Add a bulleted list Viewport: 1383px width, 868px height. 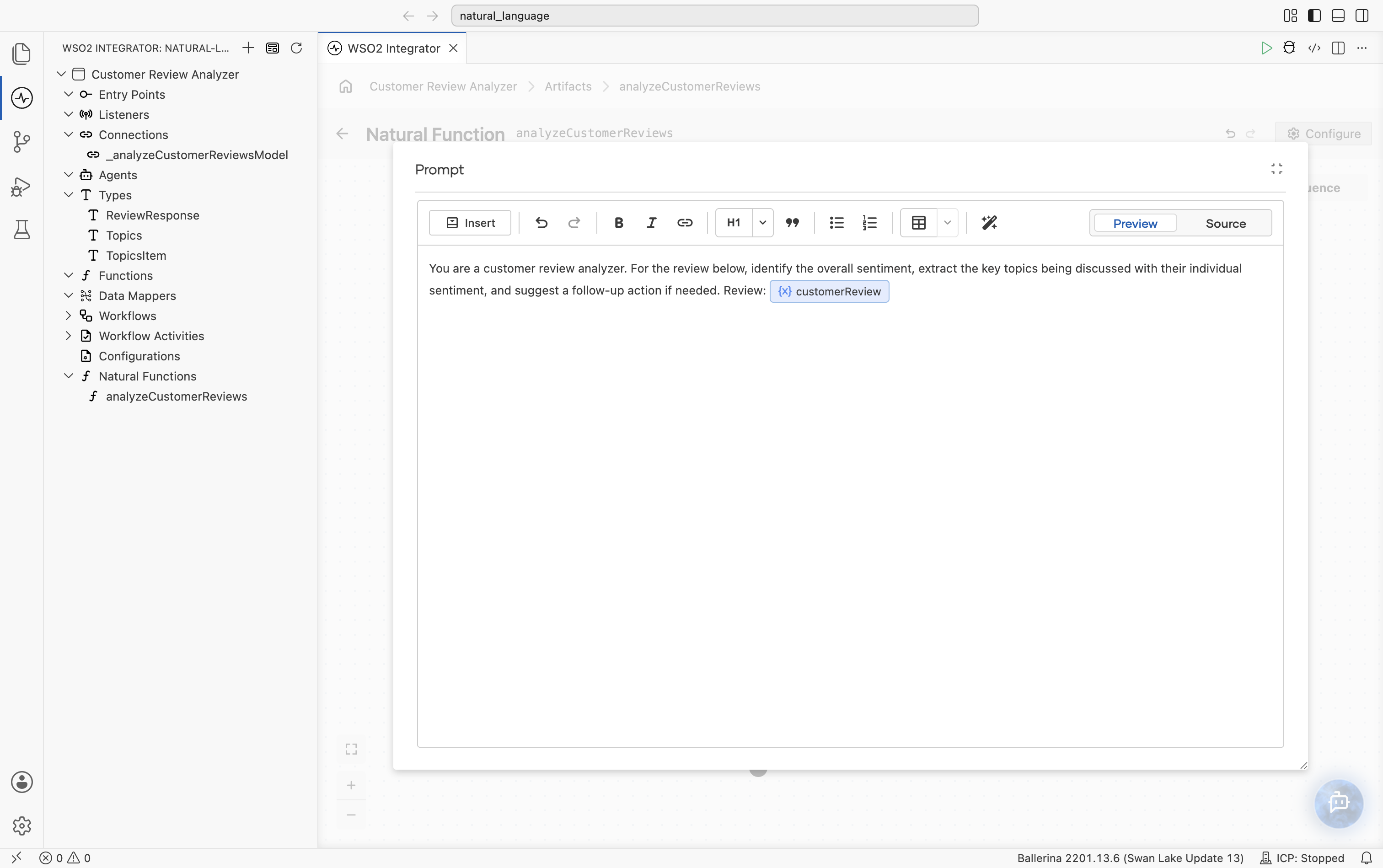tap(836, 223)
